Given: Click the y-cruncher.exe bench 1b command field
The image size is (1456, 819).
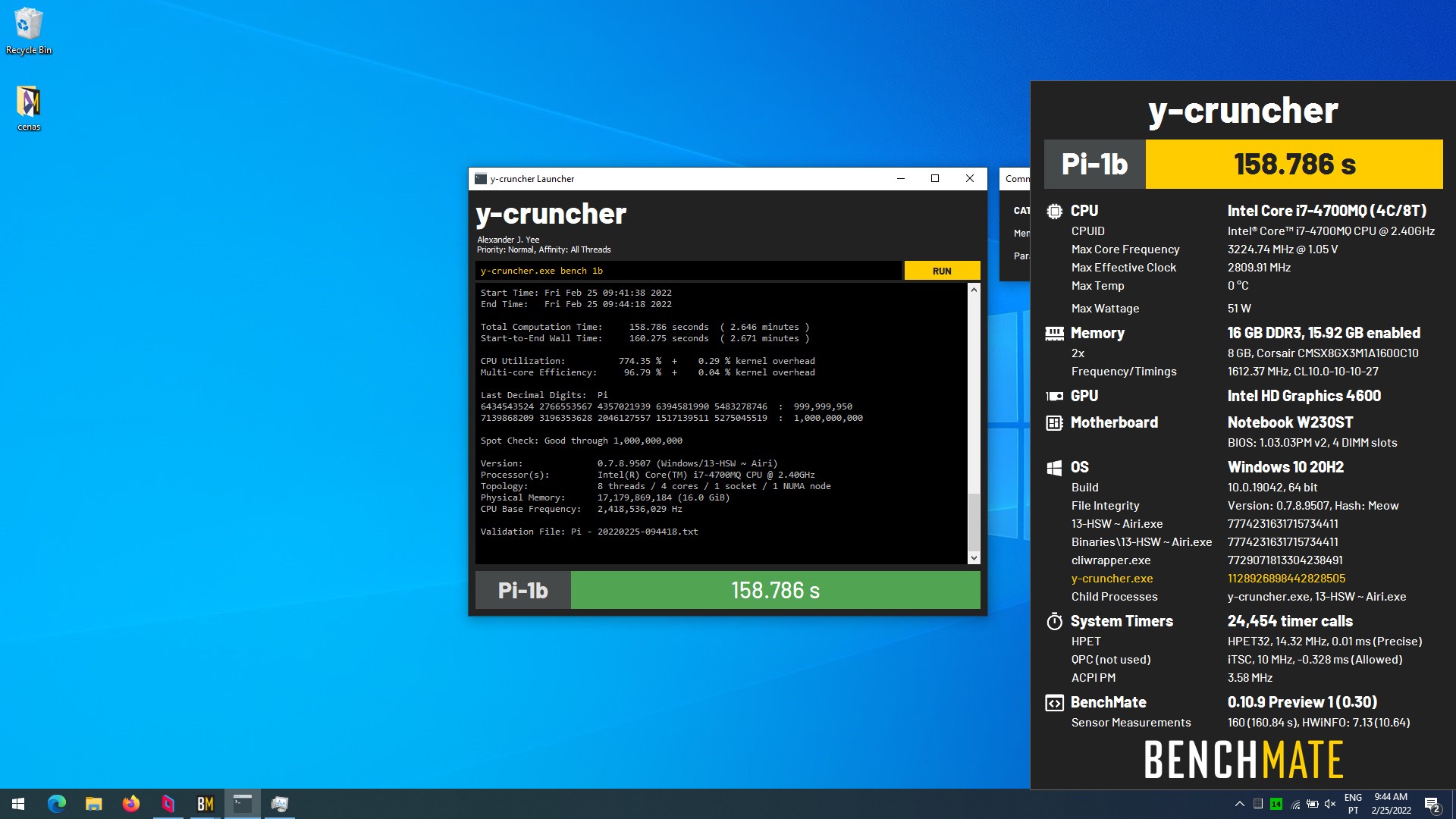Looking at the screenshot, I should point(689,271).
